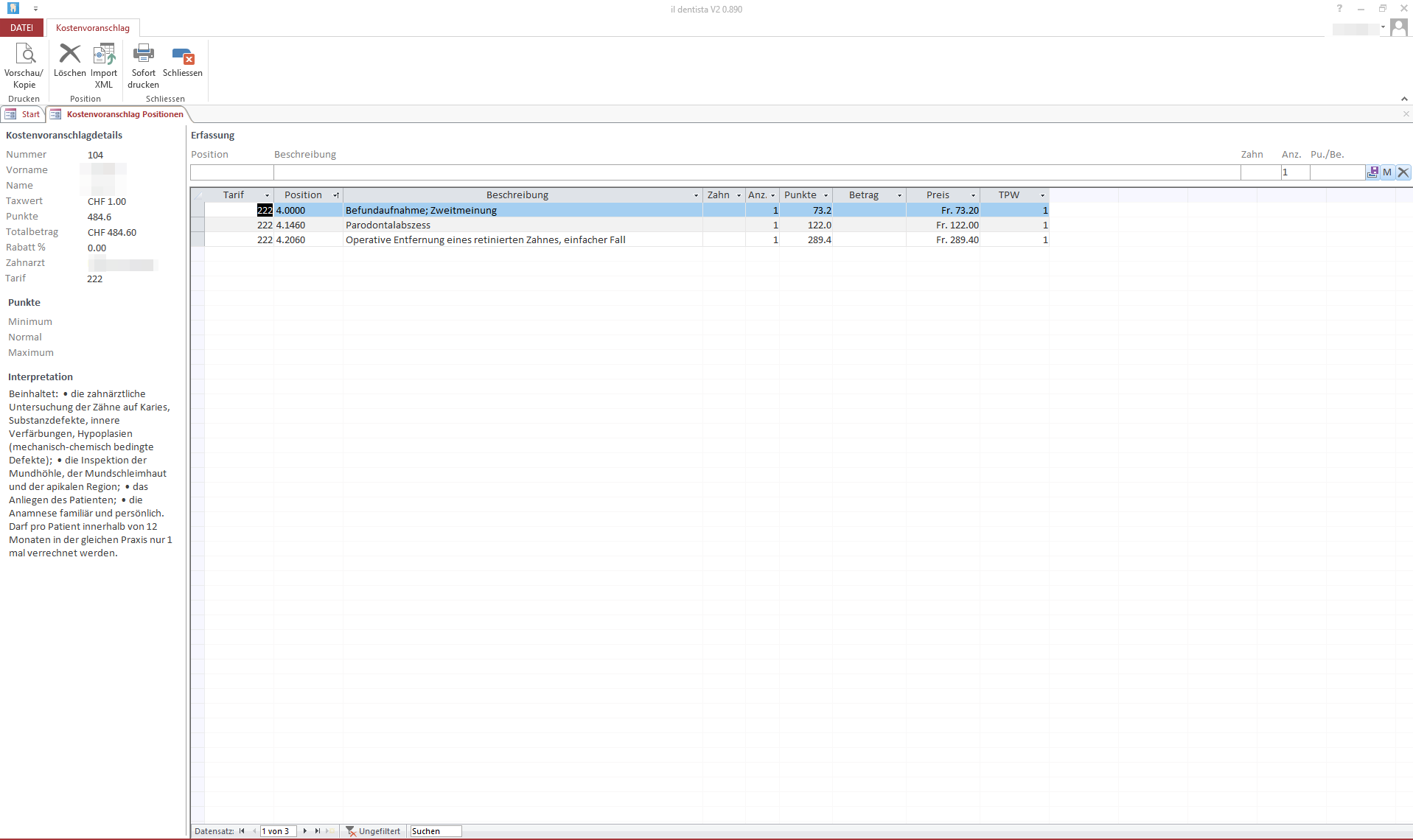
Task: Click the Position entry input field
Action: click(231, 172)
